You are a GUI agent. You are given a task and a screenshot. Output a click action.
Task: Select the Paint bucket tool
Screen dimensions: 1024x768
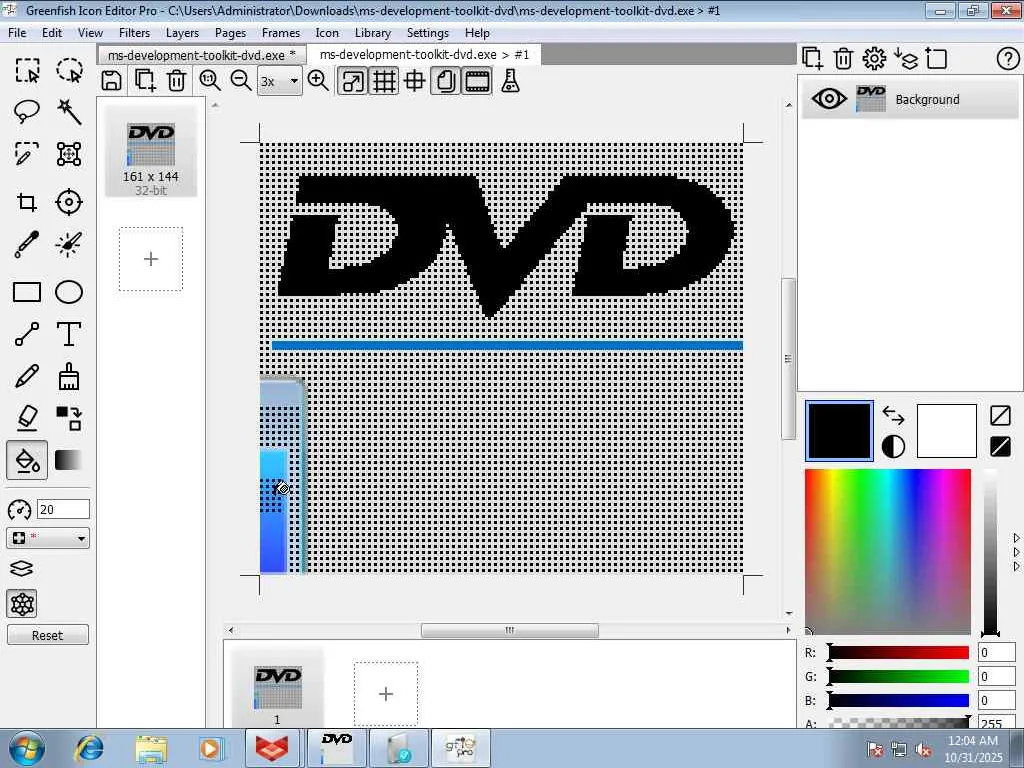click(27, 460)
